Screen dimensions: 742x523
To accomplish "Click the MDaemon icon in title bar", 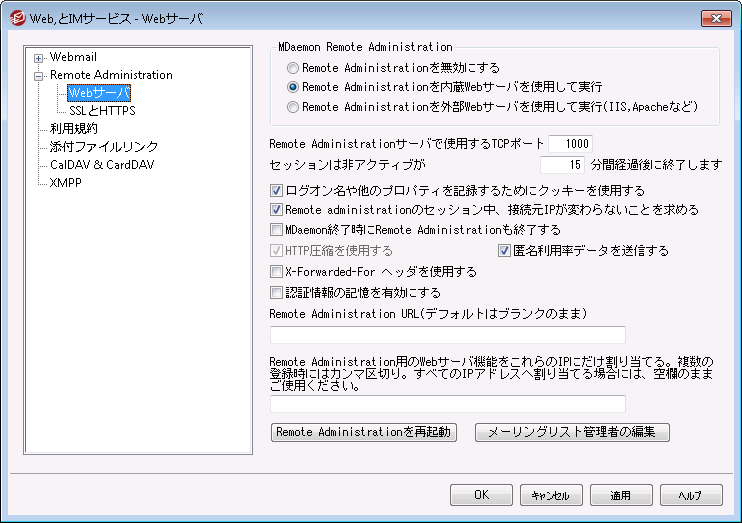I will (x=17, y=17).
